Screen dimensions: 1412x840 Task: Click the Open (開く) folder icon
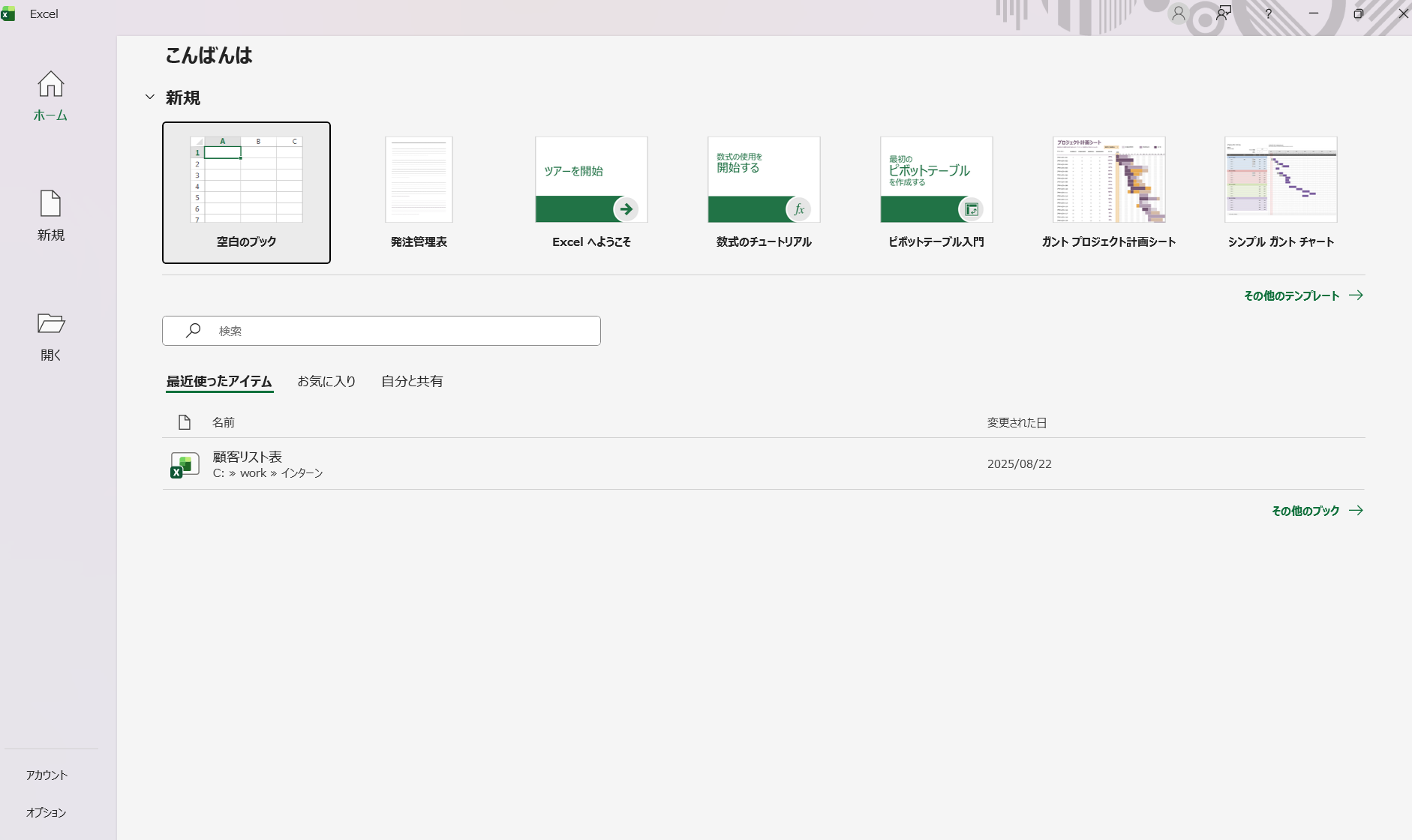[51, 323]
